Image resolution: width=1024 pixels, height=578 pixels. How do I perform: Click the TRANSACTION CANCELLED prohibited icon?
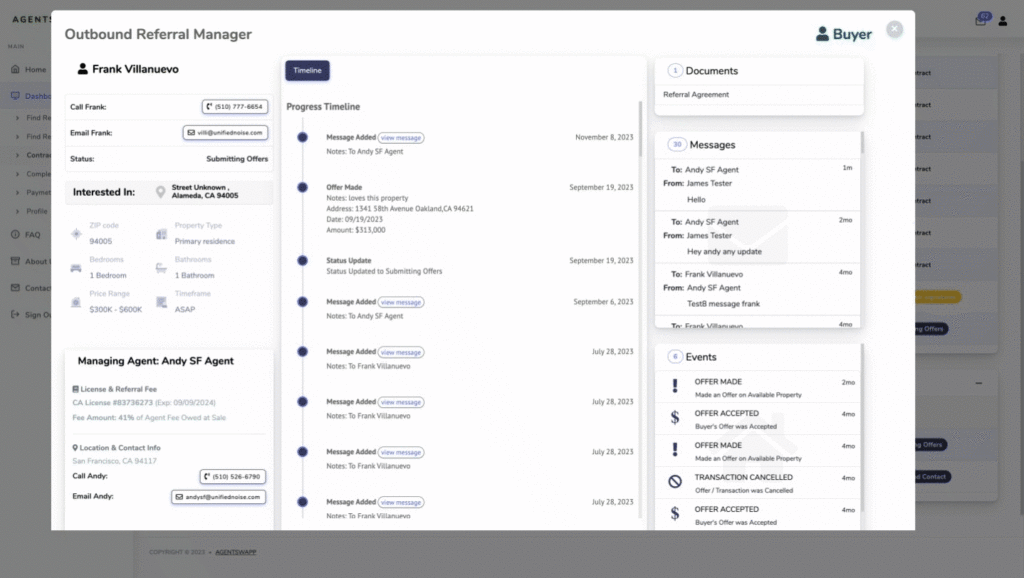675,482
